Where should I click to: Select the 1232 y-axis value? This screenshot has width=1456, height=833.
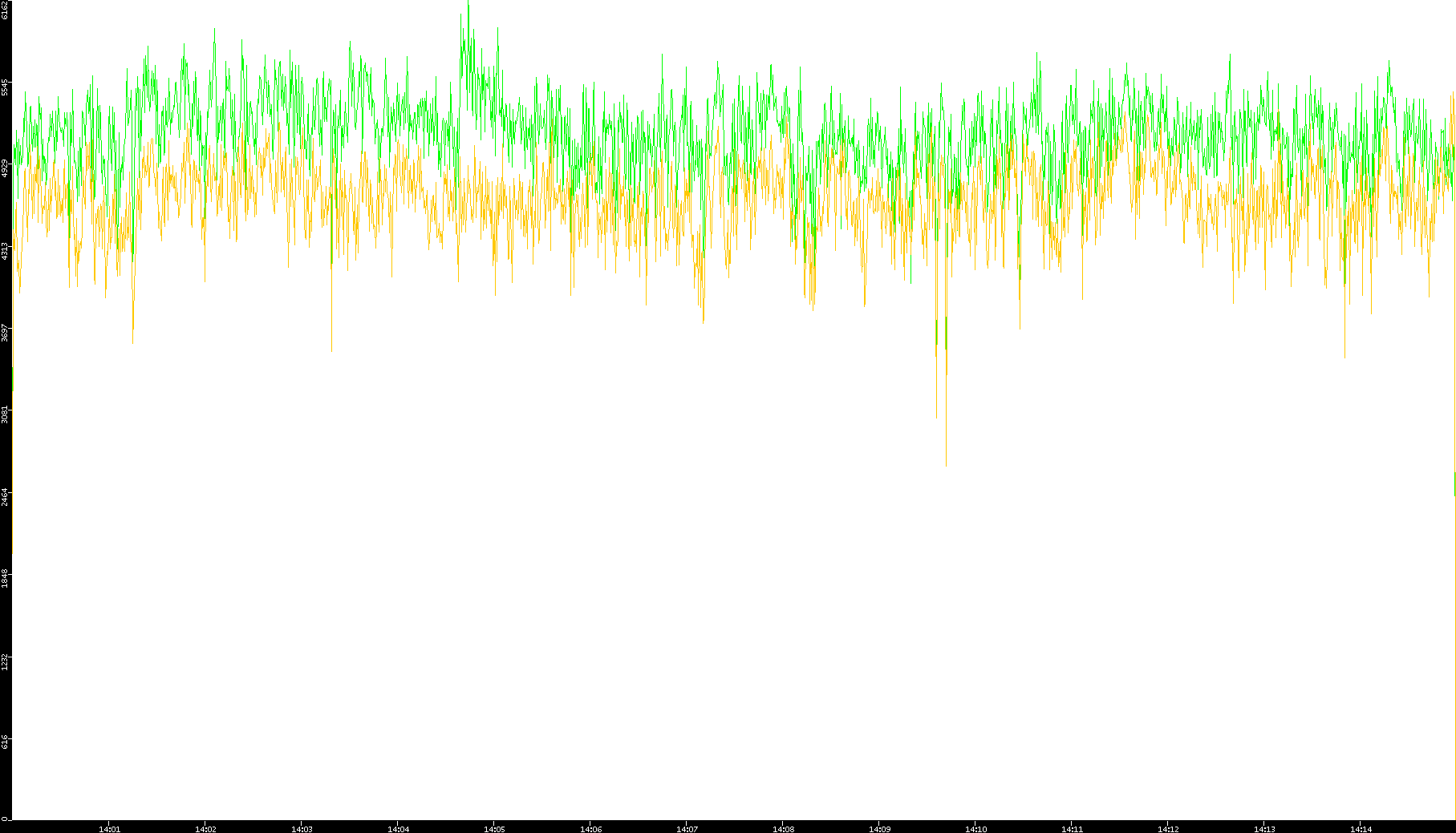6,661
